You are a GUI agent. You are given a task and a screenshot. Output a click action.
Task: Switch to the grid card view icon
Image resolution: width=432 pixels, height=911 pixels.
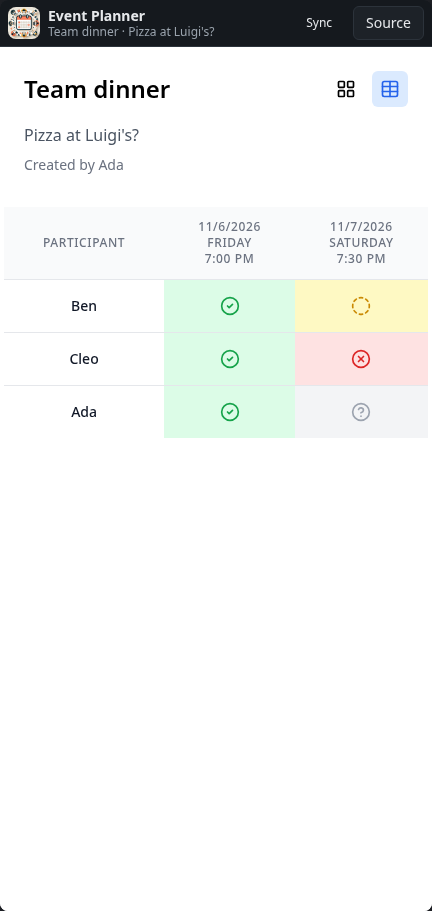click(345, 89)
